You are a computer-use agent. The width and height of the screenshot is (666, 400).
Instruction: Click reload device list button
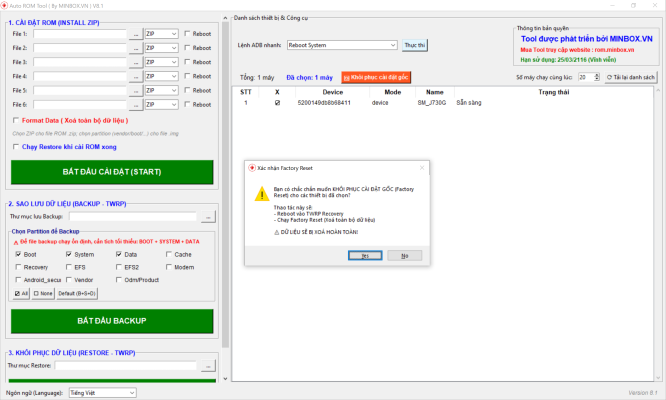pos(631,76)
